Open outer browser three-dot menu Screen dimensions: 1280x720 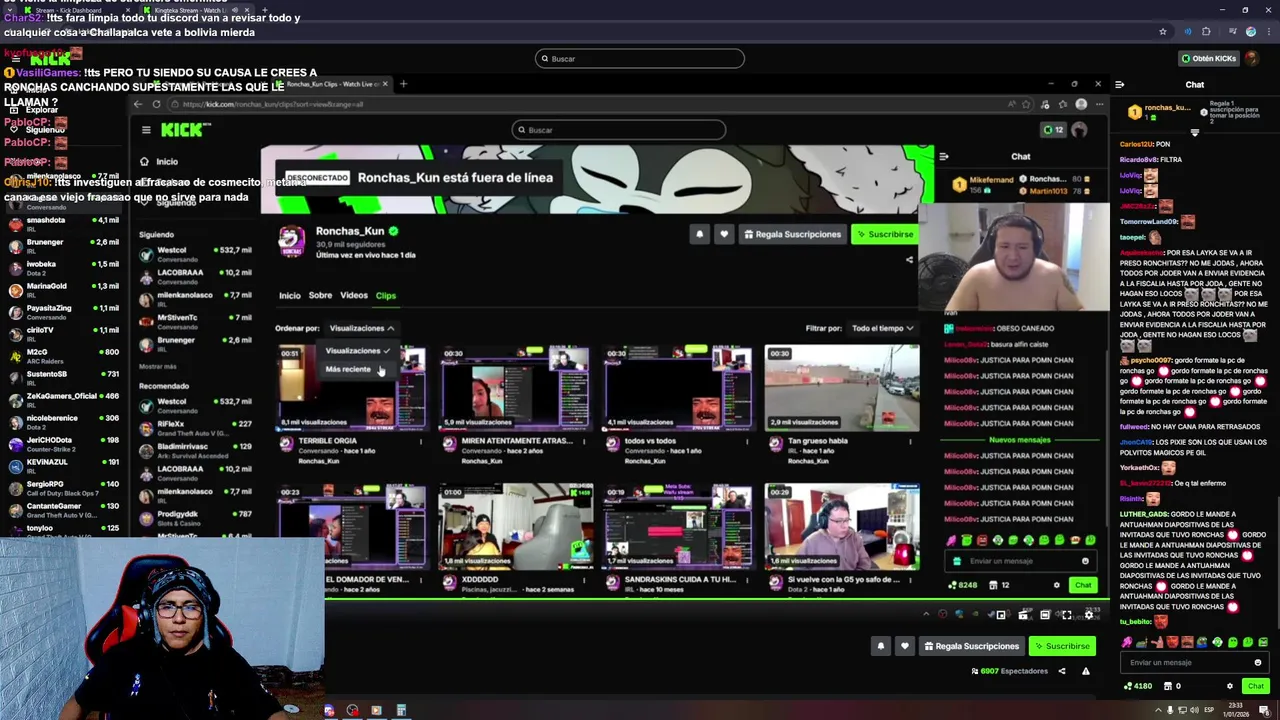pos(1267,32)
